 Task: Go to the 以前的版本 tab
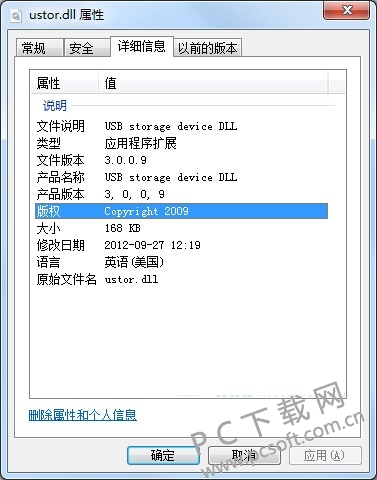[207, 48]
